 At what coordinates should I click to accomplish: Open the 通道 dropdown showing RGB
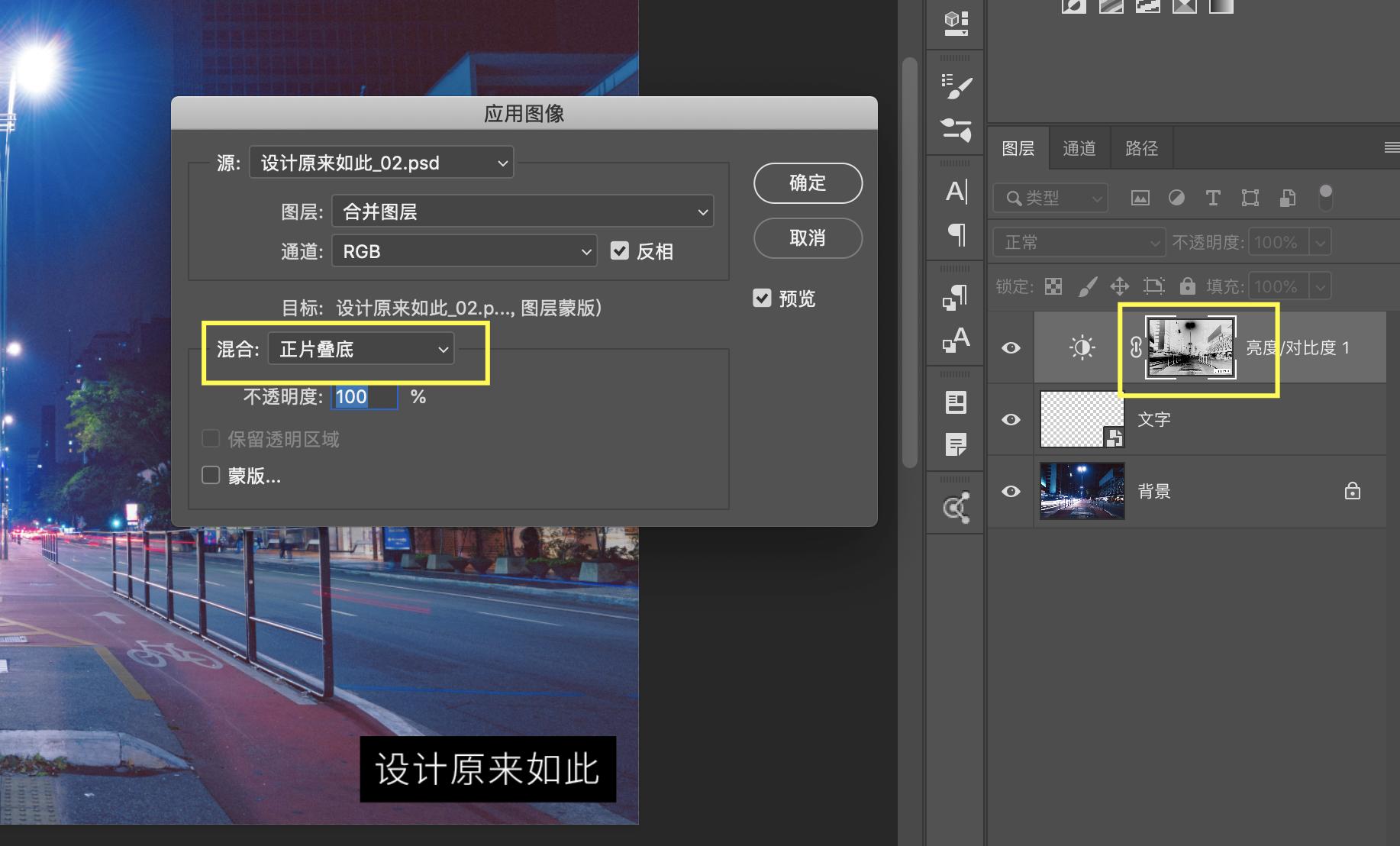[x=464, y=251]
